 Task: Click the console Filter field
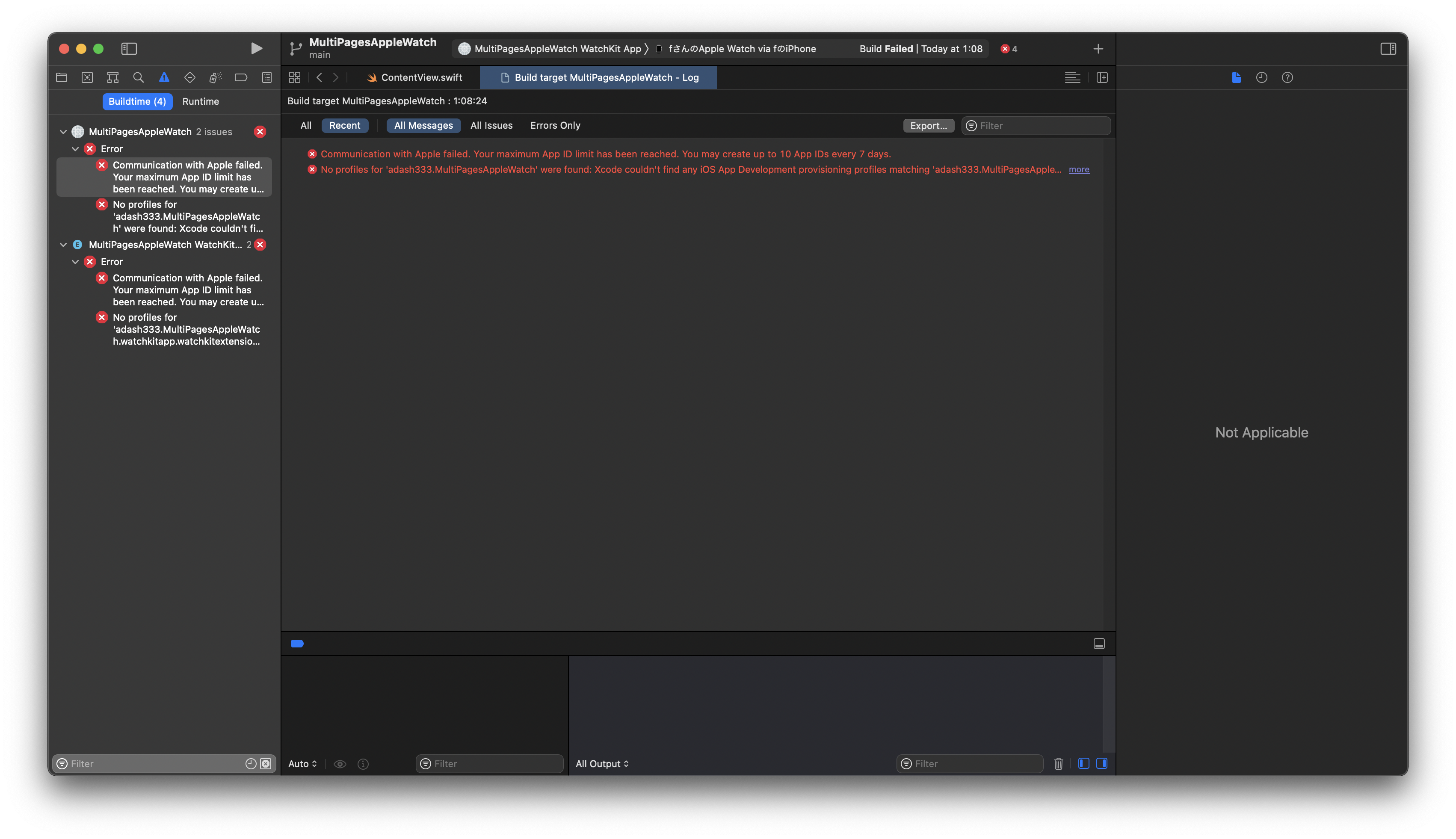pos(970,763)
